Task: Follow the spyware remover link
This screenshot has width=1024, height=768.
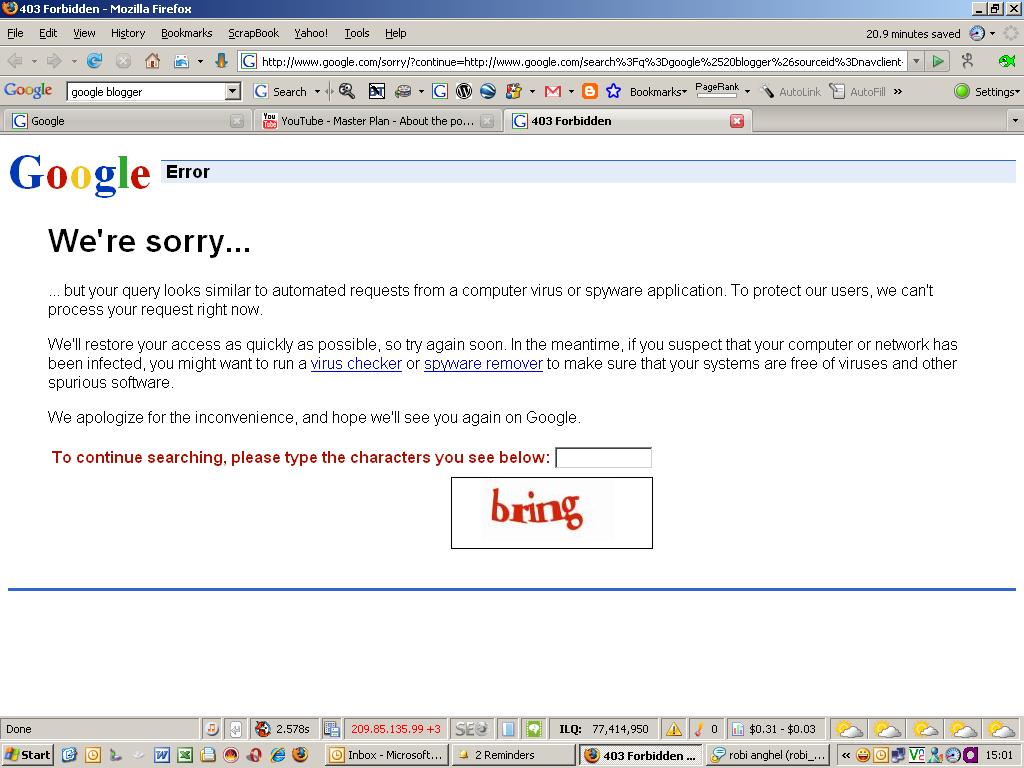Action: (483, 364)
